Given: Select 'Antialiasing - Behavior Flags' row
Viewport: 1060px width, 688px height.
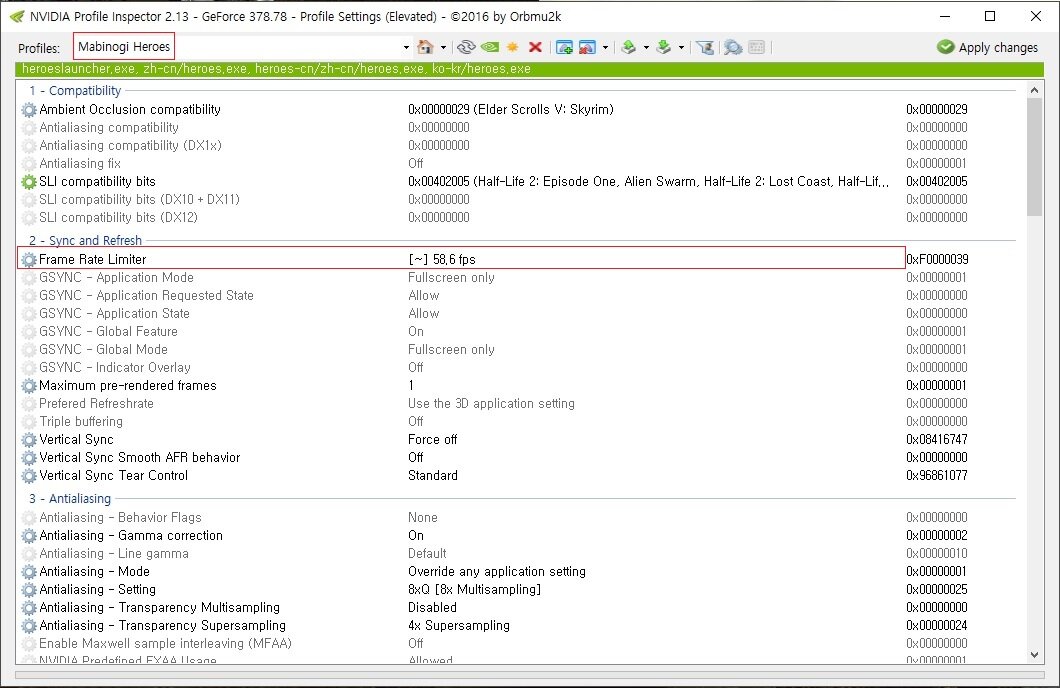Looking at the screenshot, I should [x=519, y=518].
